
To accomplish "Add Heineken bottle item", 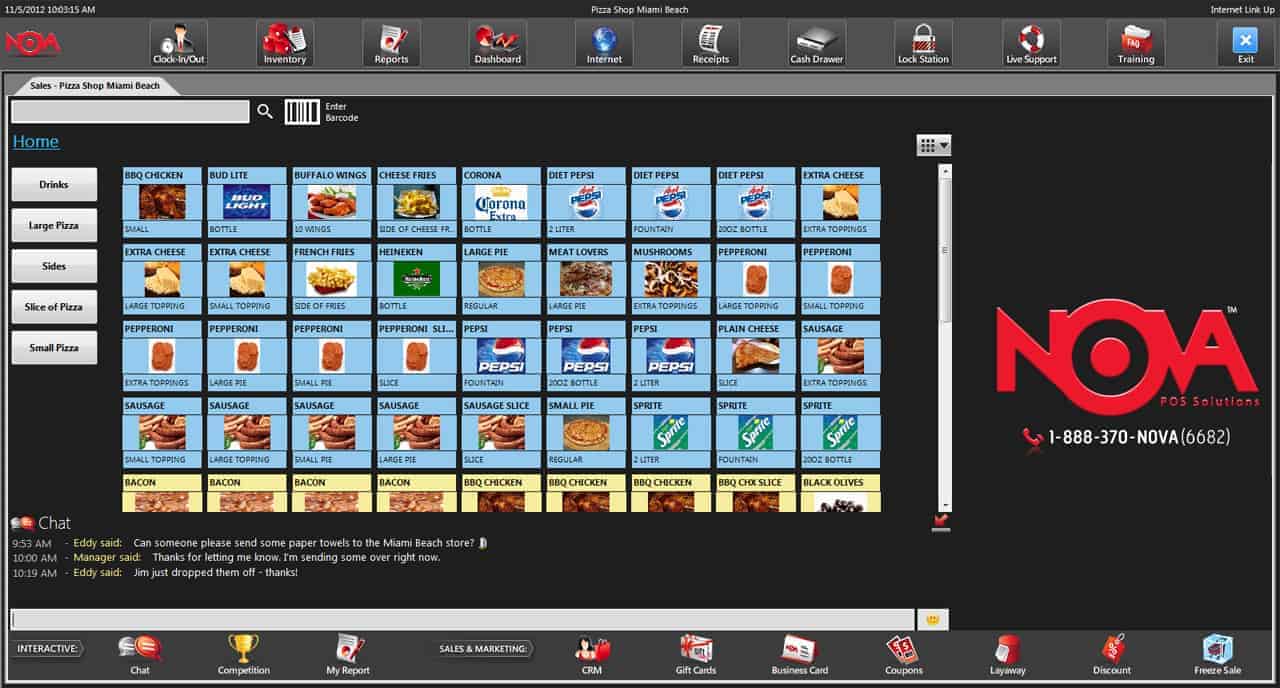I will 416,278.
